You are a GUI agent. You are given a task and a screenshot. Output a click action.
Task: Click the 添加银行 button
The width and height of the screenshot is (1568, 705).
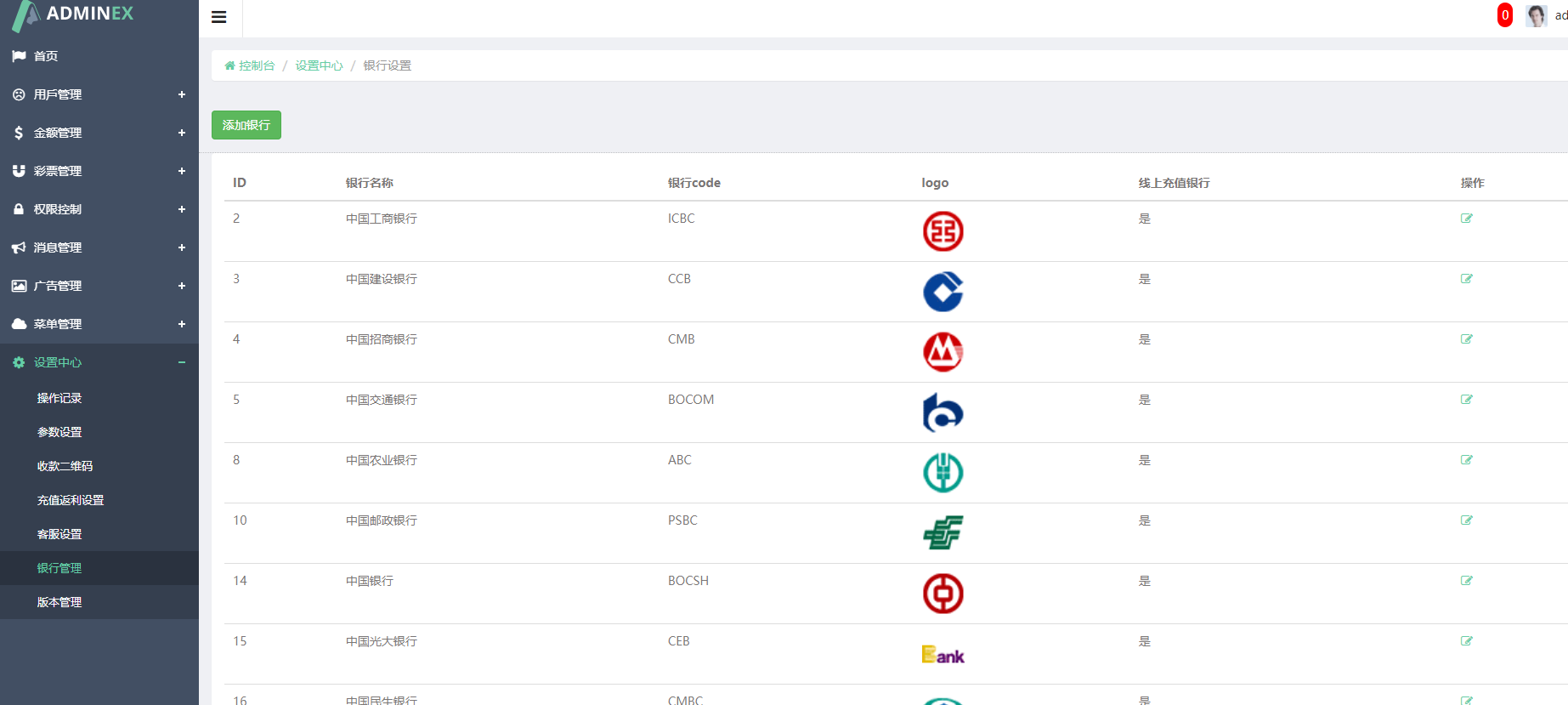[246, 125]
